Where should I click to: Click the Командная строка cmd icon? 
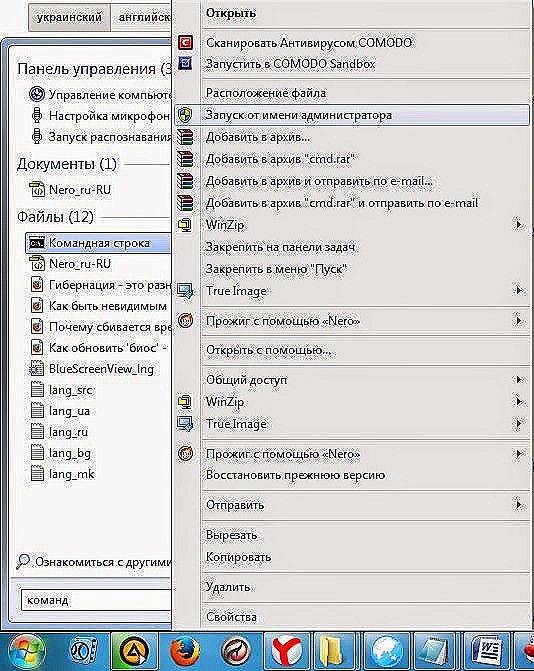click(37, 243)
